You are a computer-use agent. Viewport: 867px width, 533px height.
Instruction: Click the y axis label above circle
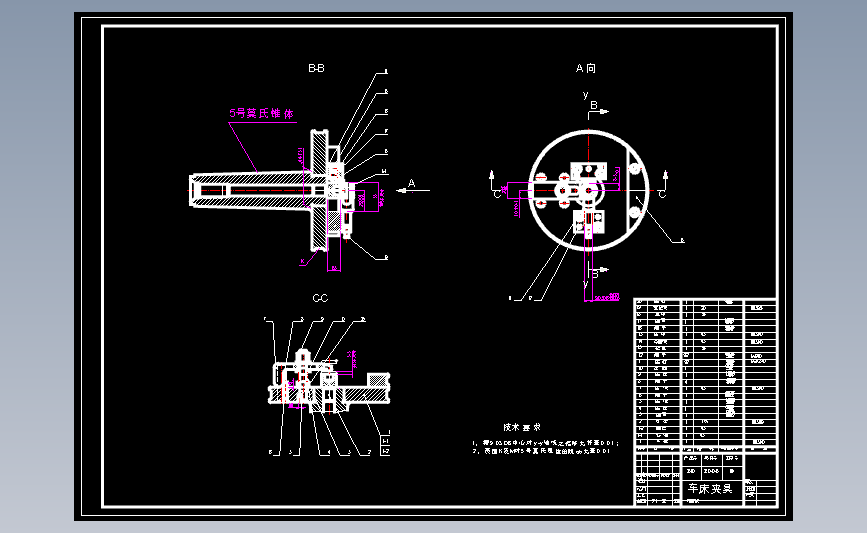586,95
